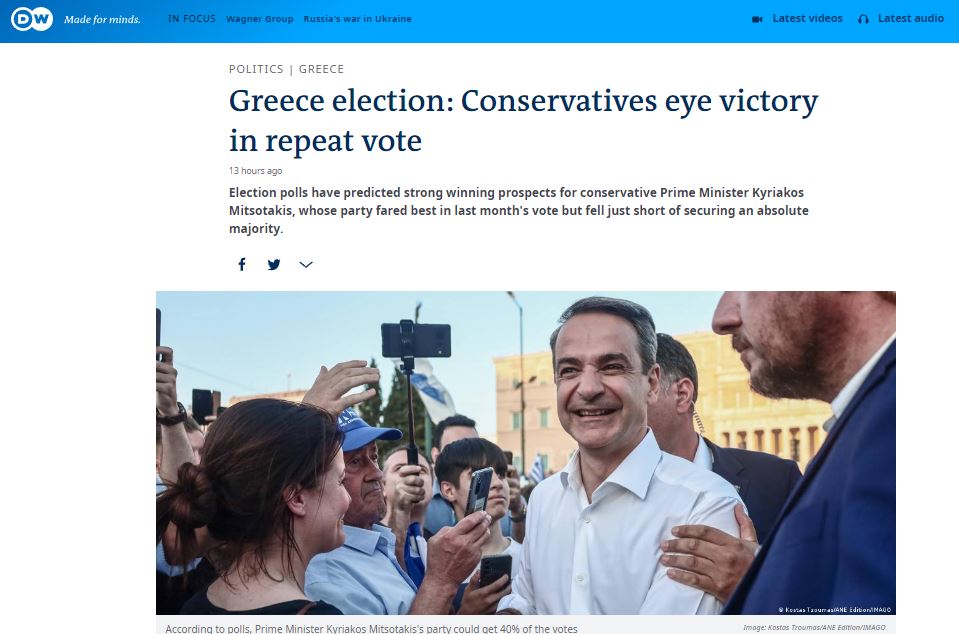This screenshot has width=959, height=634.
Task: Click the bold article summary paragraph
Action: pos(518,210)
